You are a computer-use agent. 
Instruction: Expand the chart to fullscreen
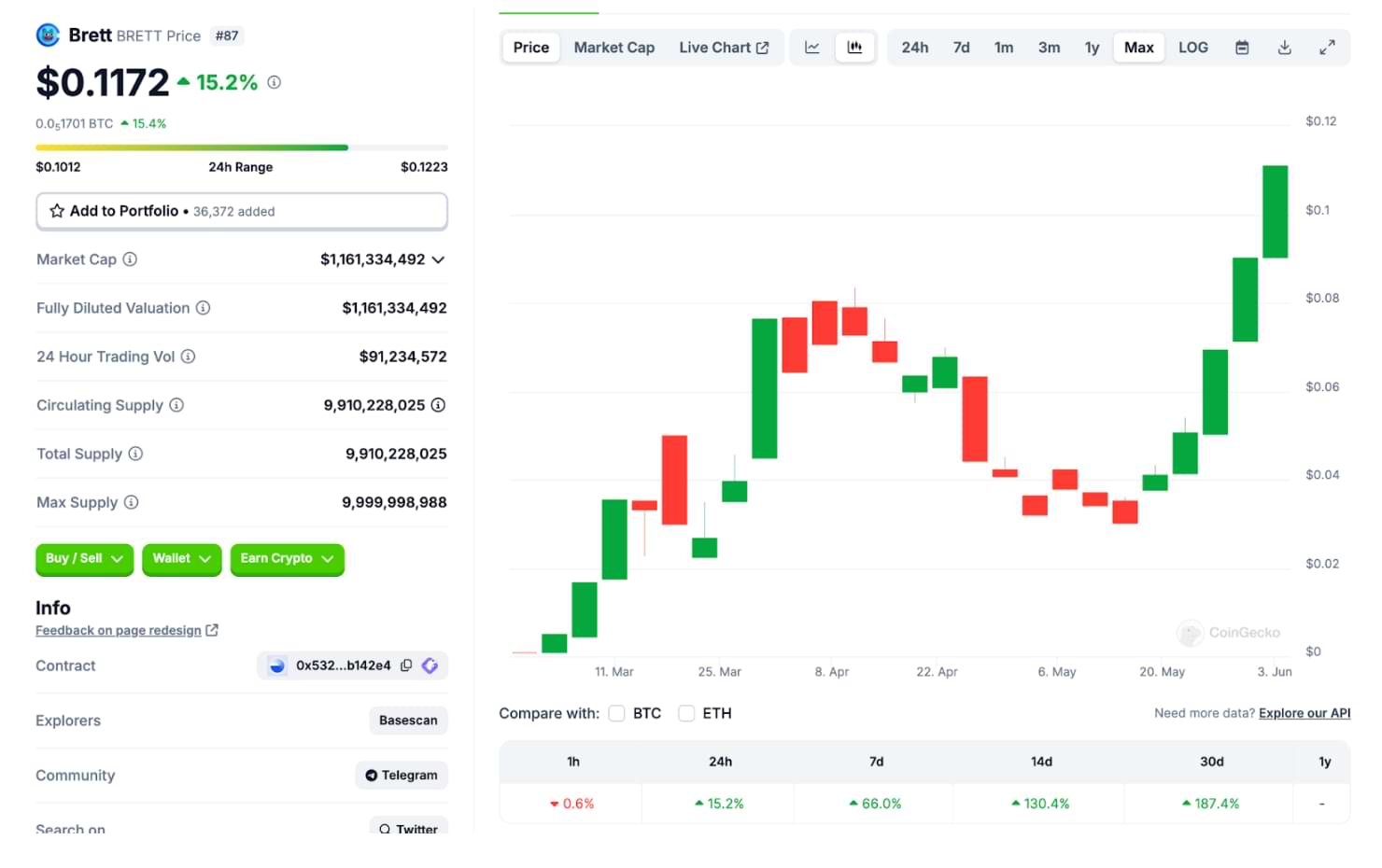point(1327,48)
